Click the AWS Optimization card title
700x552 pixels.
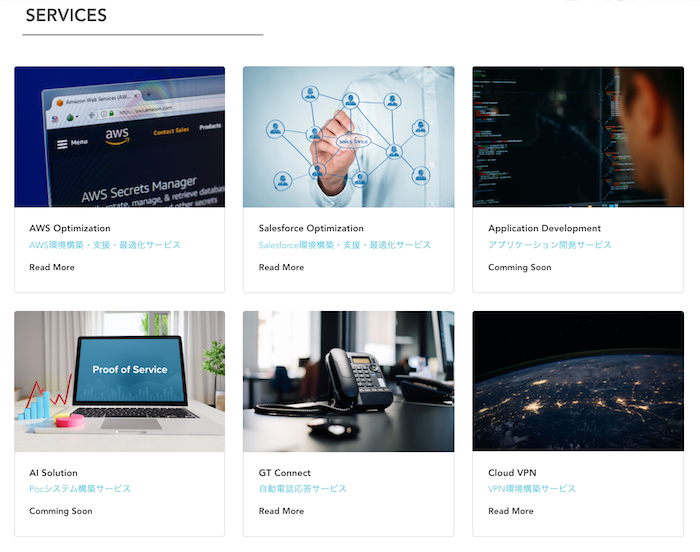pos(70,228)
